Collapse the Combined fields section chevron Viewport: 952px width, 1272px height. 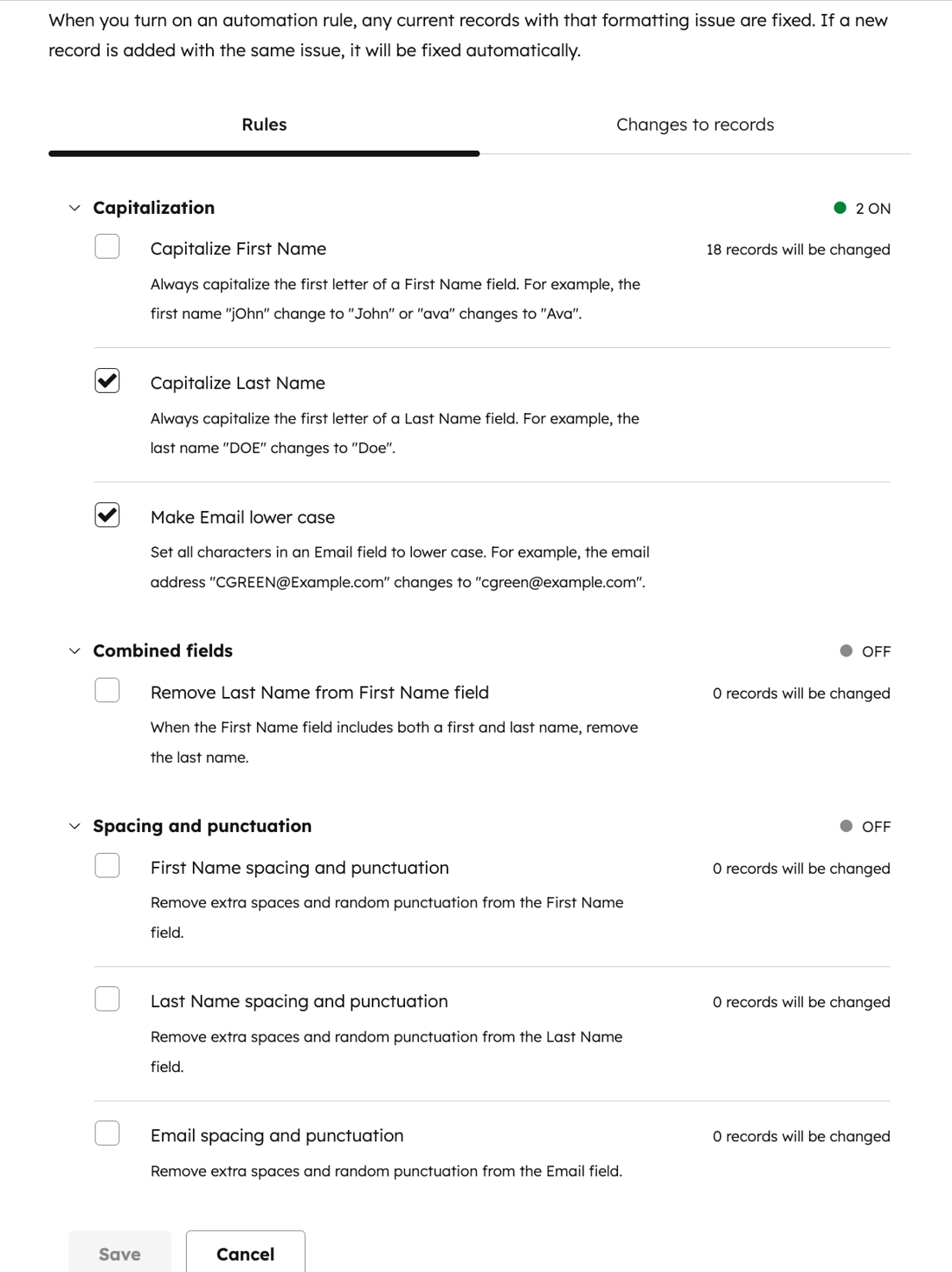point(74,651)
